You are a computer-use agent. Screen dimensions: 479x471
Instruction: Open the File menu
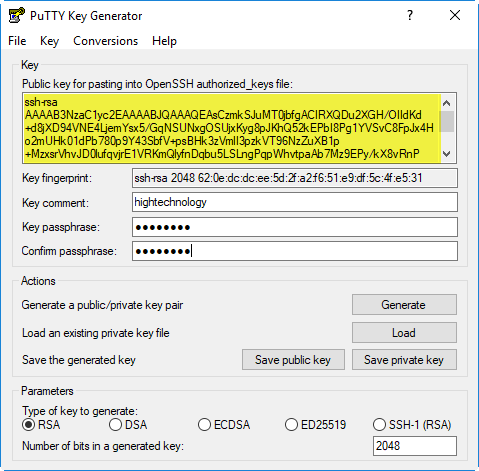point(17,41)
